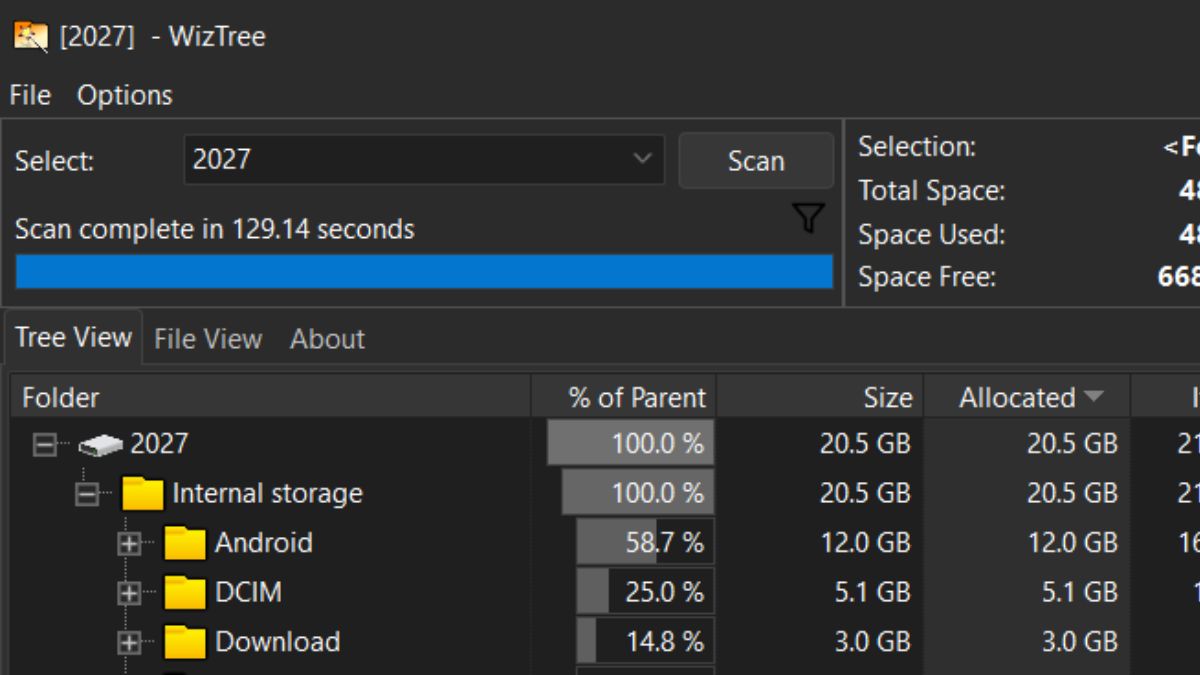Click the Selection: label
This screenshot has height=675, width=1200.
click(x=917, y=147)
